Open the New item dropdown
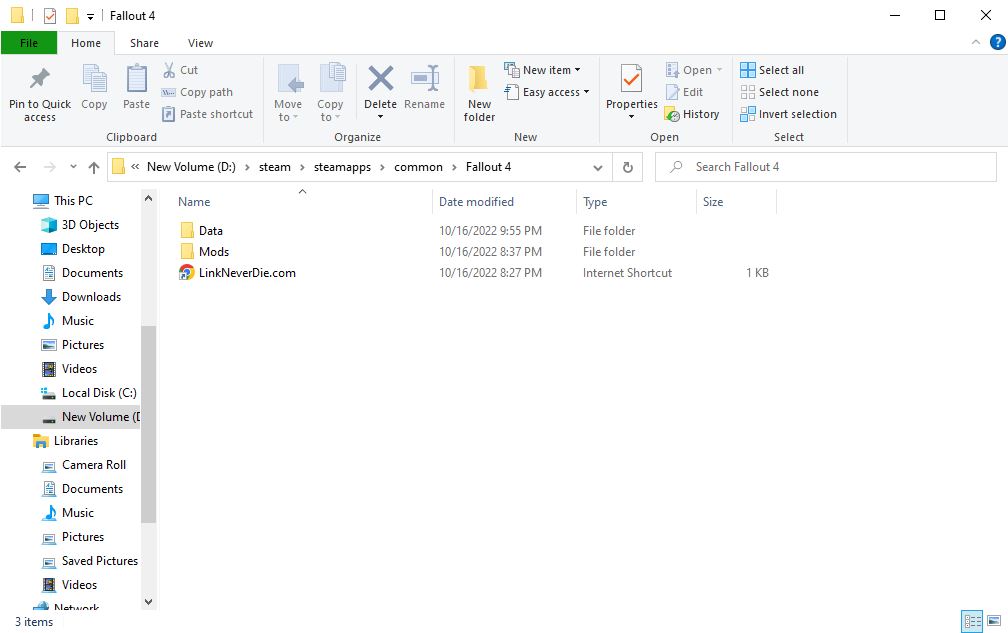 pyautogui.click(x=546, y=69)
